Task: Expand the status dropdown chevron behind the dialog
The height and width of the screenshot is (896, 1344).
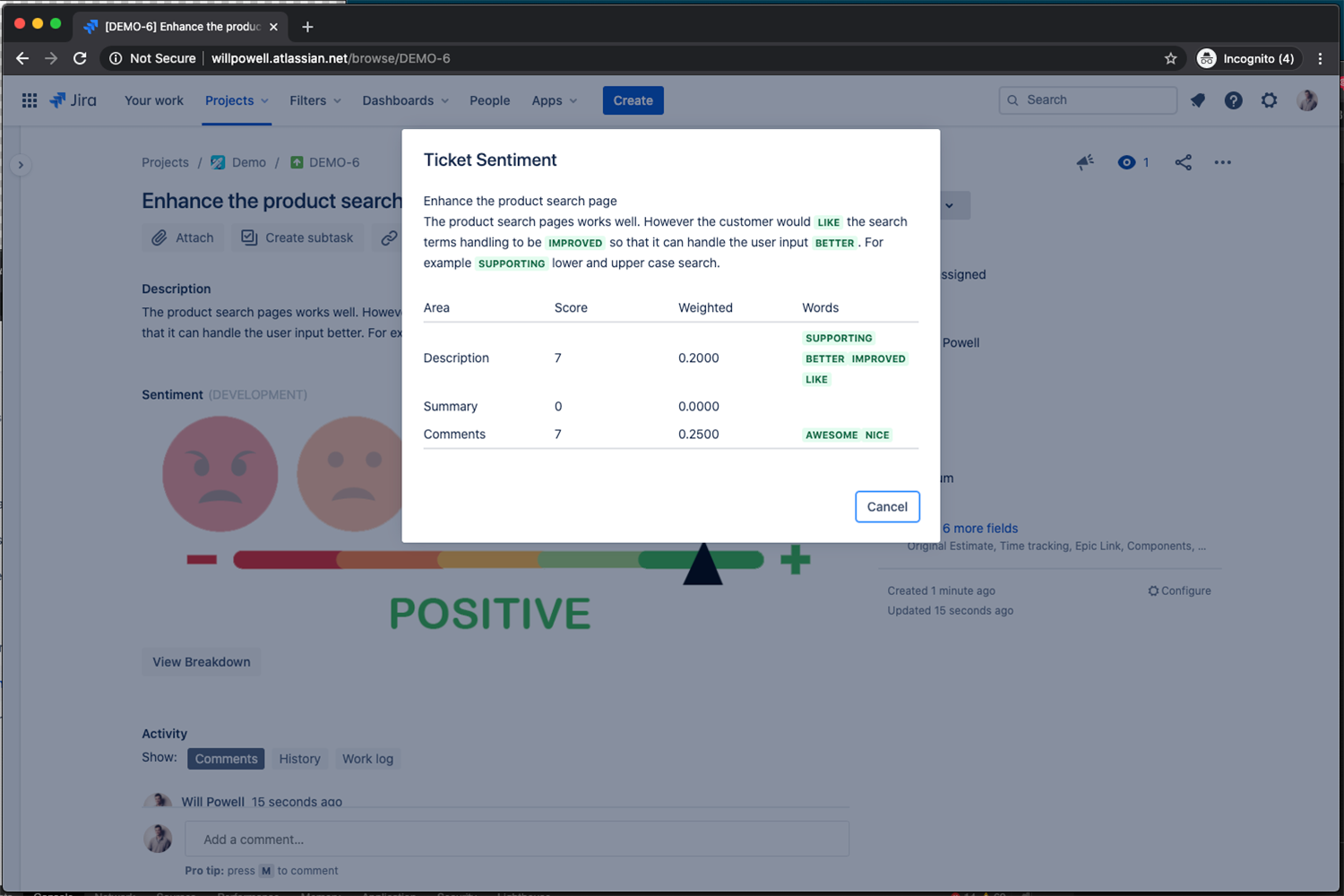Action: tap(950, 205)
